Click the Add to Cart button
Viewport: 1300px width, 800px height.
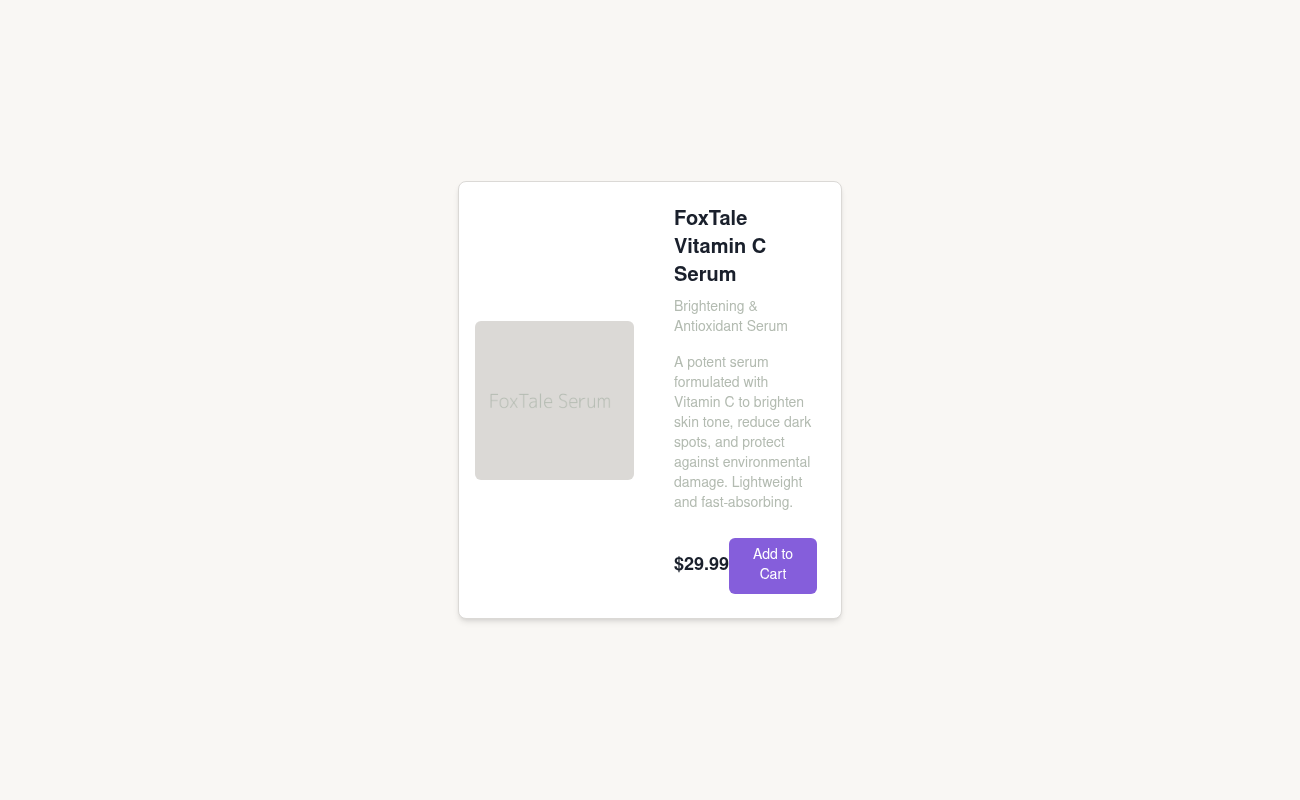(773, 566)
